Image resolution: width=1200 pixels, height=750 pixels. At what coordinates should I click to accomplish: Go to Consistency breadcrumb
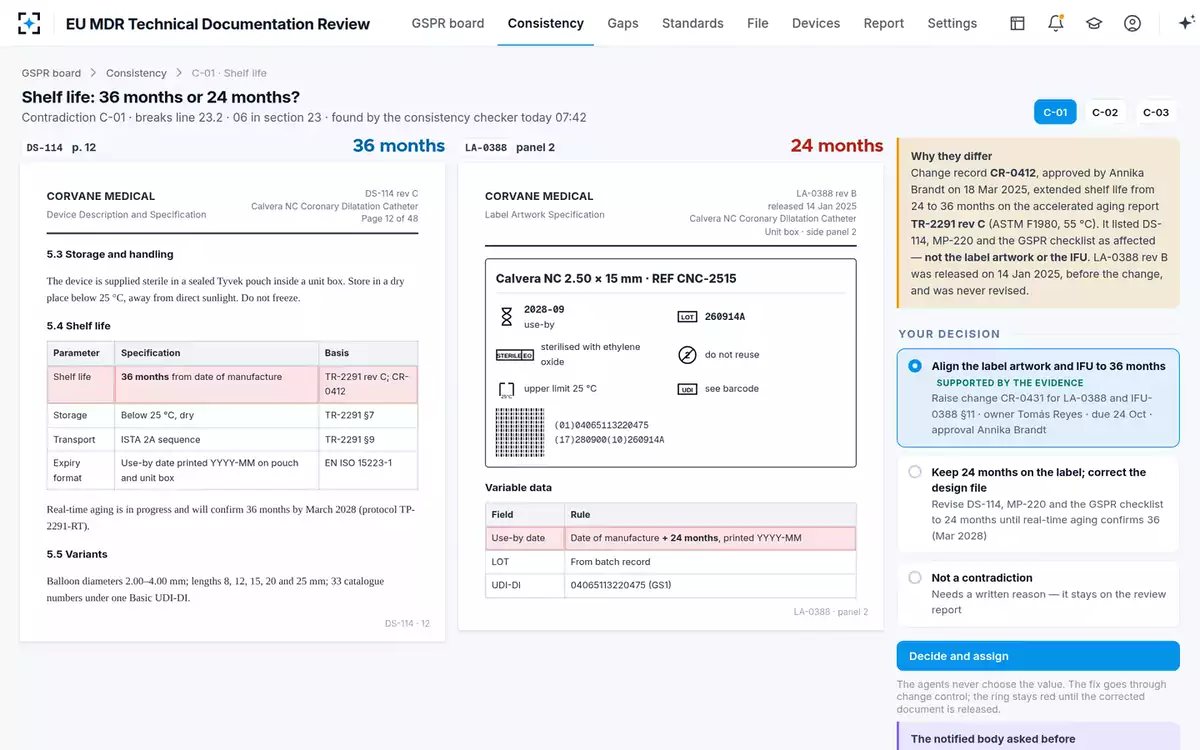(x=136, y=73)
